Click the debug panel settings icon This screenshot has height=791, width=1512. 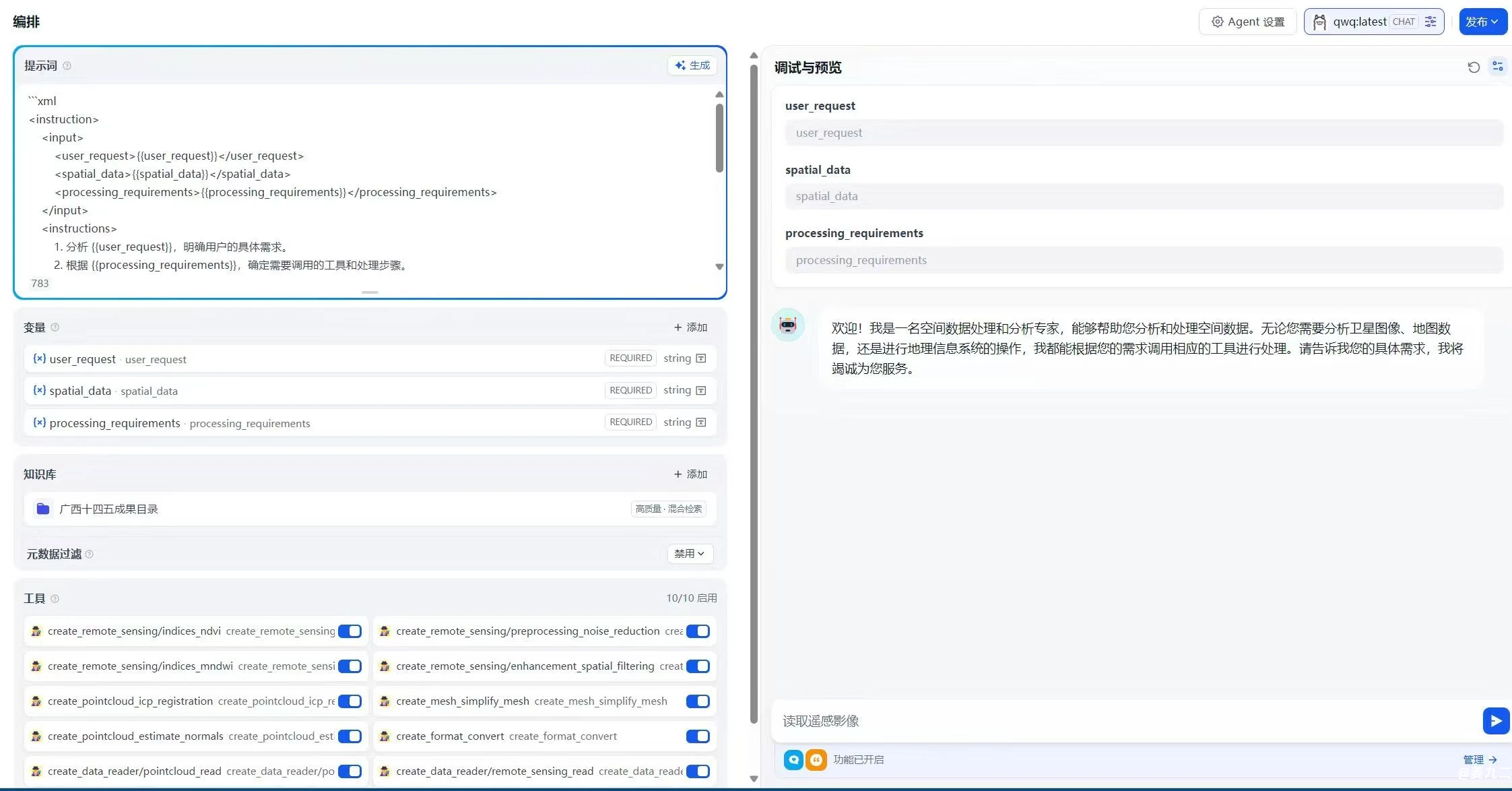point(1497,66)
